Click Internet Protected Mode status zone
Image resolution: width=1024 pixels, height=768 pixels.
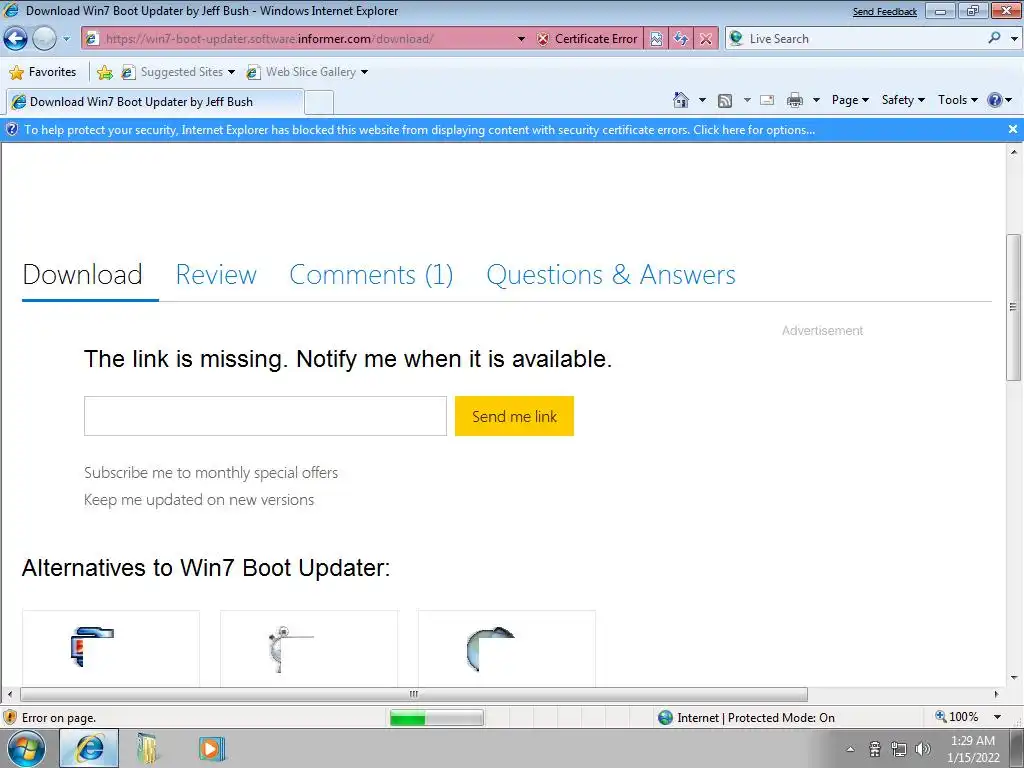click(746, 718)
